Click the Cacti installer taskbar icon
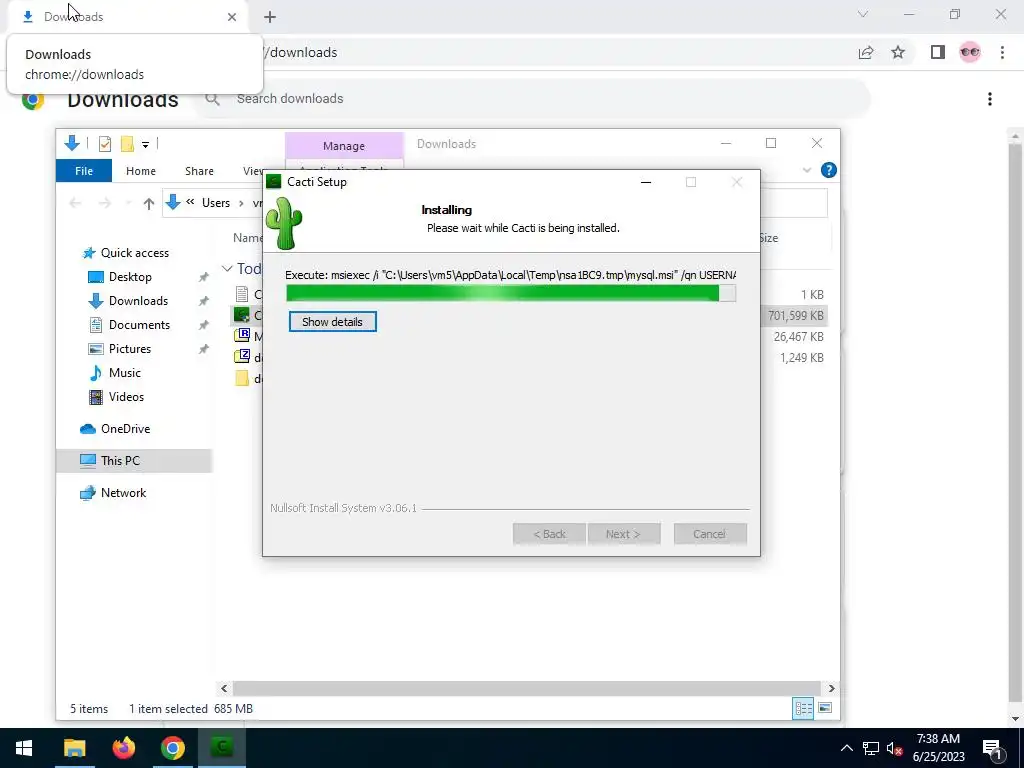The width and height of the screenshot is (1024, 768). coord(221,748)
